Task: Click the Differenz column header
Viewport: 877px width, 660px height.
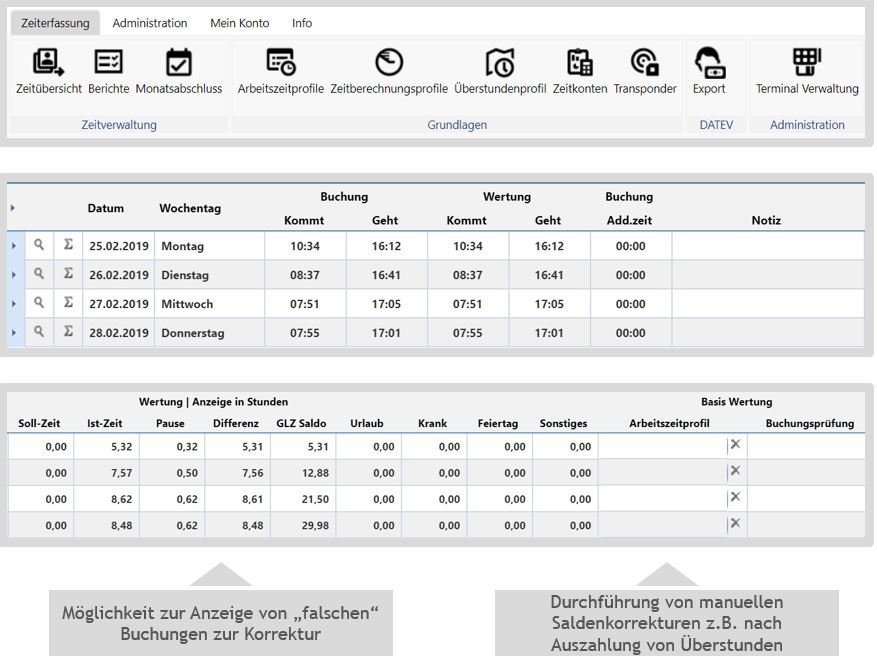Action: pos(235,423)
